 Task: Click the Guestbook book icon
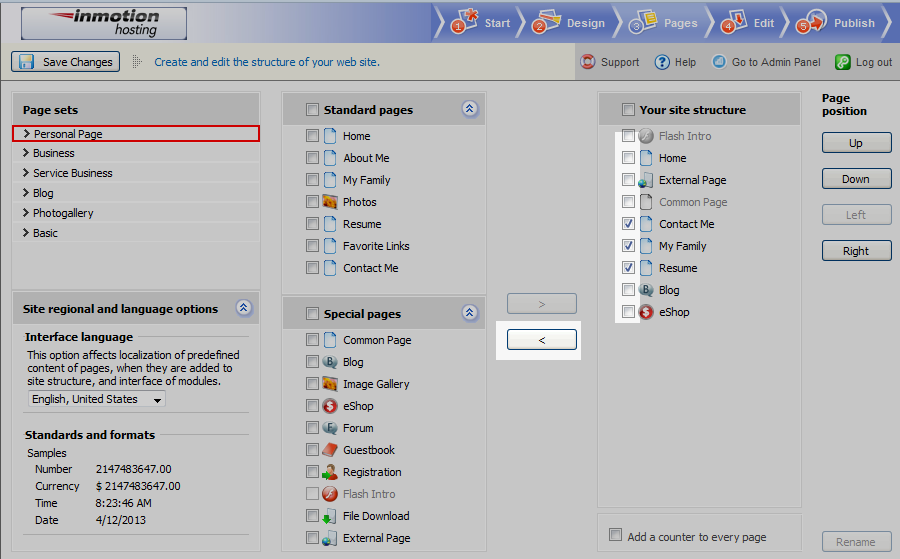pyautogui.click(x=330, y=450)
